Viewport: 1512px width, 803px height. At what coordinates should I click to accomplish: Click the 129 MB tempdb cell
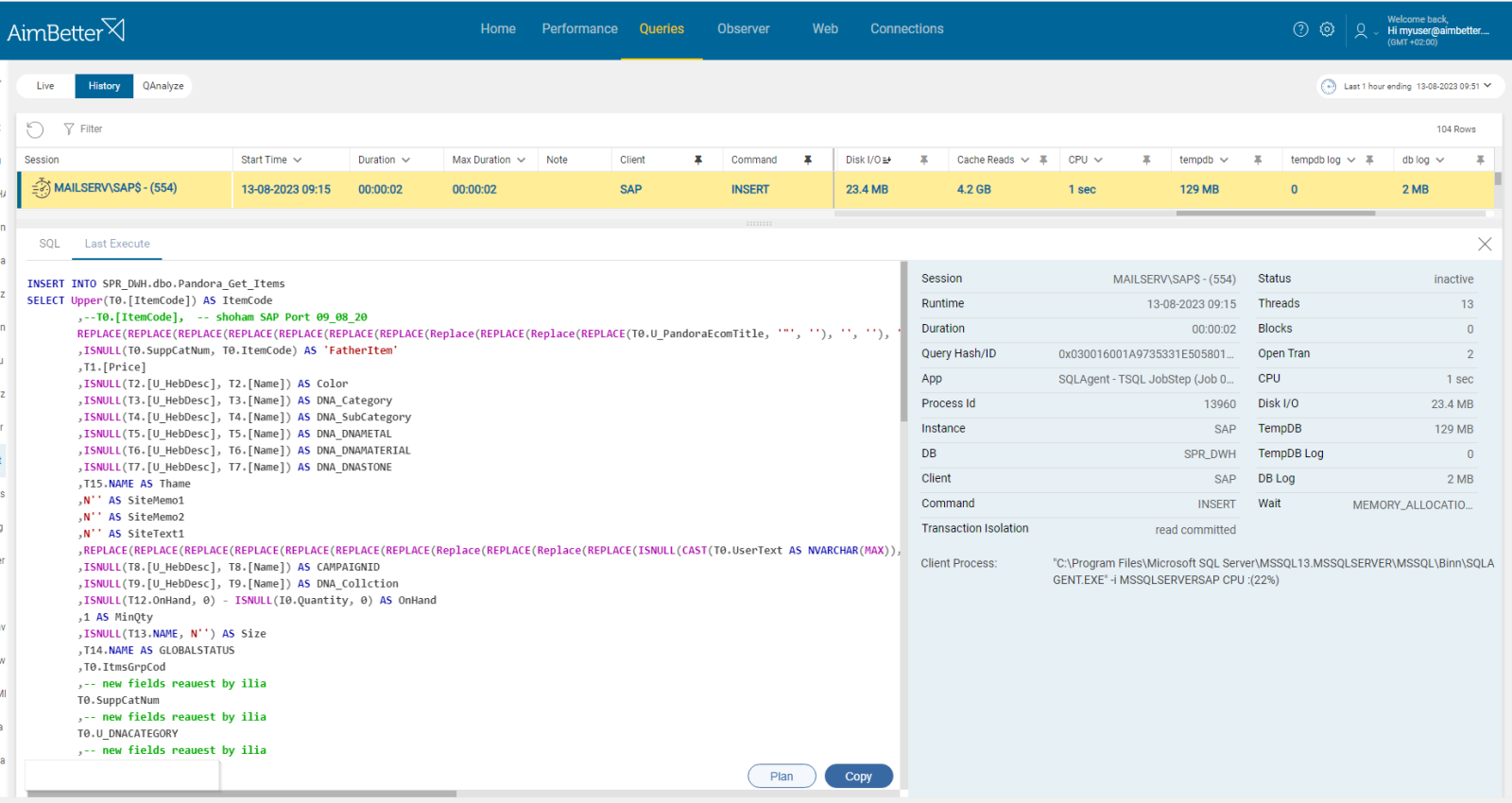click(1199, 190)
